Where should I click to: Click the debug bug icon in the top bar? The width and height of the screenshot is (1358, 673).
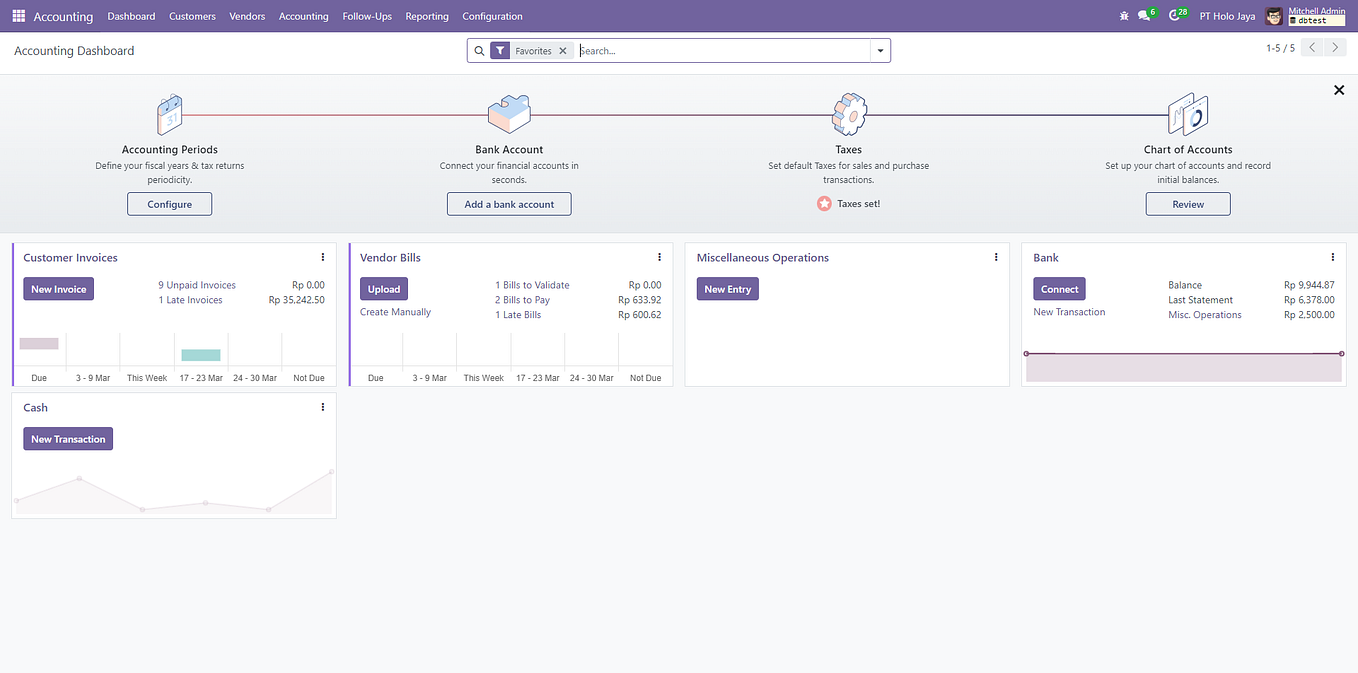click(x=1124, y=16)
